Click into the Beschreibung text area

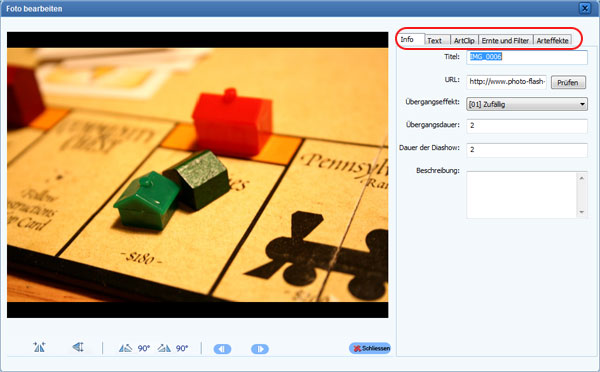click(522, 195)
